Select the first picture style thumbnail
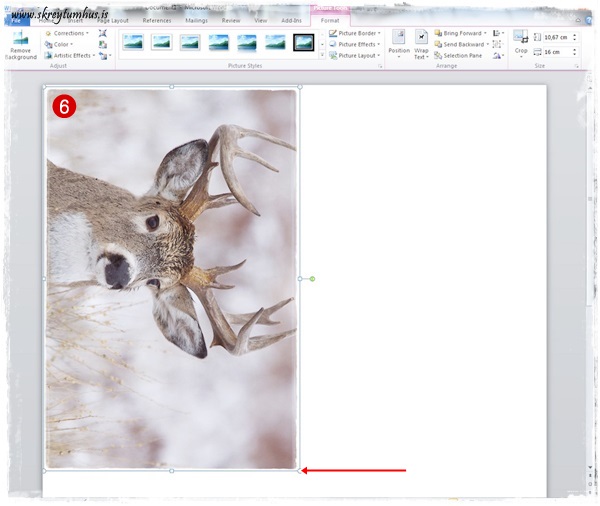The width and height of the screenshot is (600, 506). coord(133,42)
